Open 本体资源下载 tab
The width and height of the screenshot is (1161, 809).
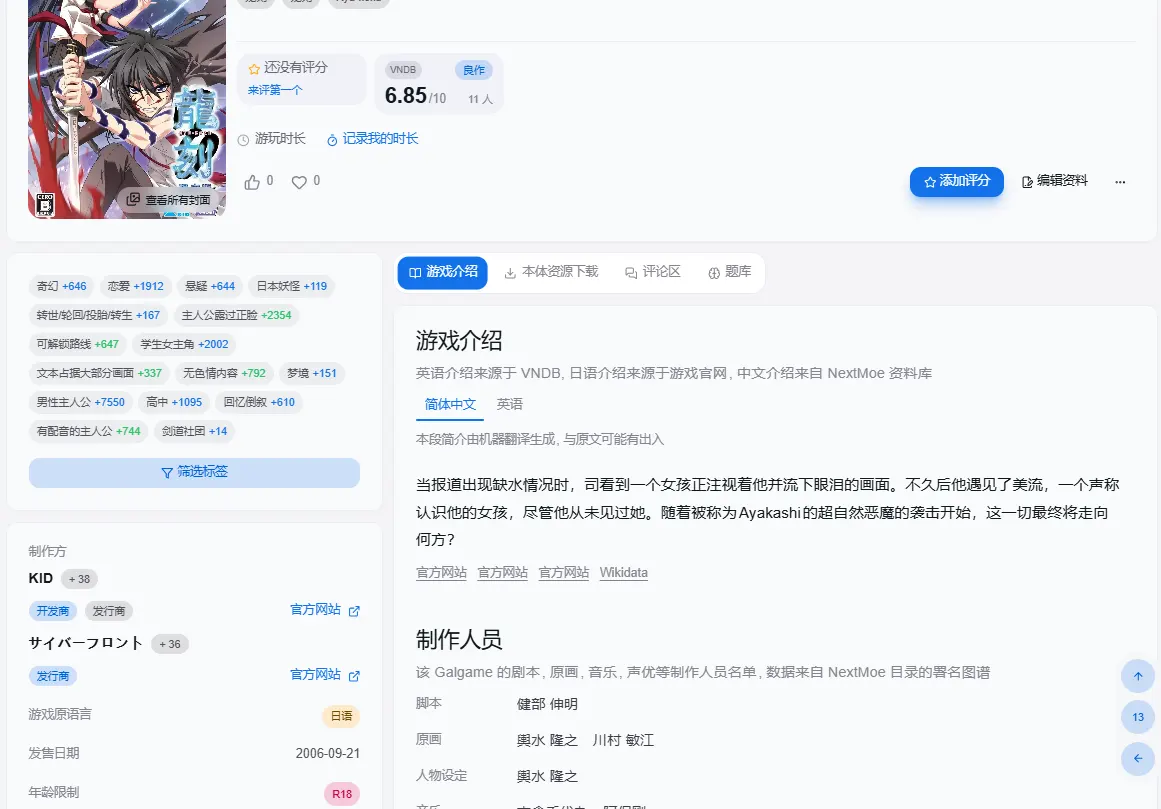552,272
